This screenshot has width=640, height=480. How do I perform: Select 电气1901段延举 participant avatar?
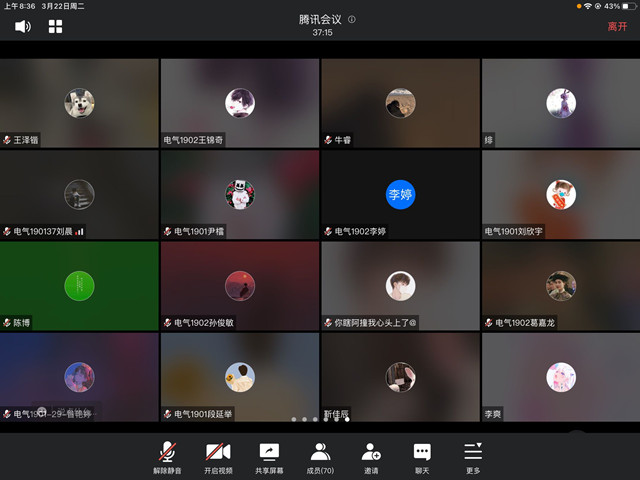[x=240, y=377]
